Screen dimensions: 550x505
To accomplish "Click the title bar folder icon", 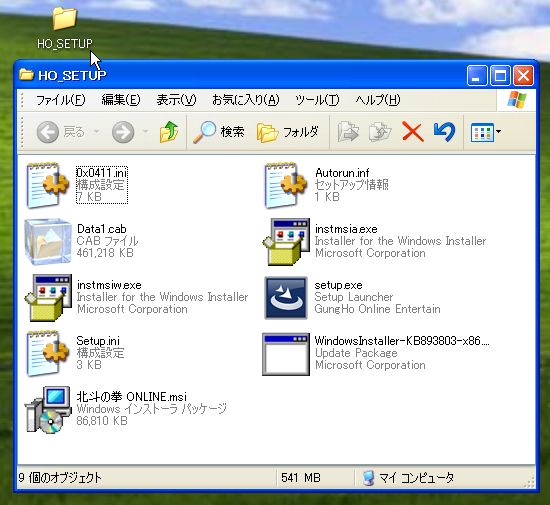I will [x=26, y=75].
